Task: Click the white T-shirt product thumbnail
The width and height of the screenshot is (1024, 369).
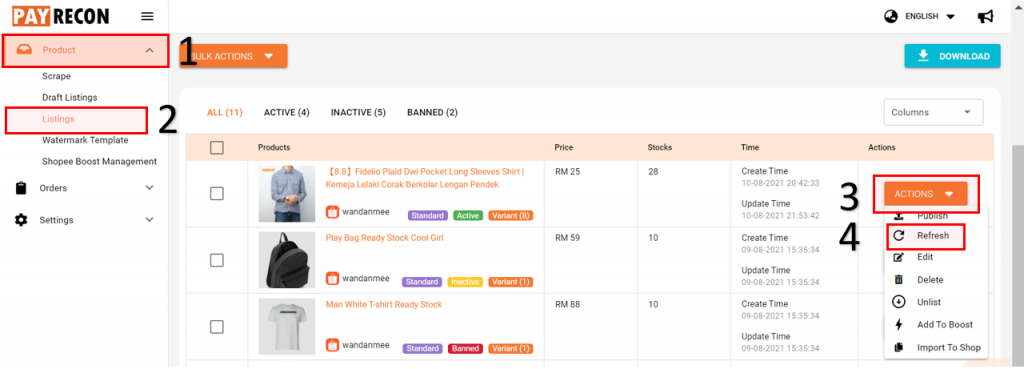Action: point(281,327)
